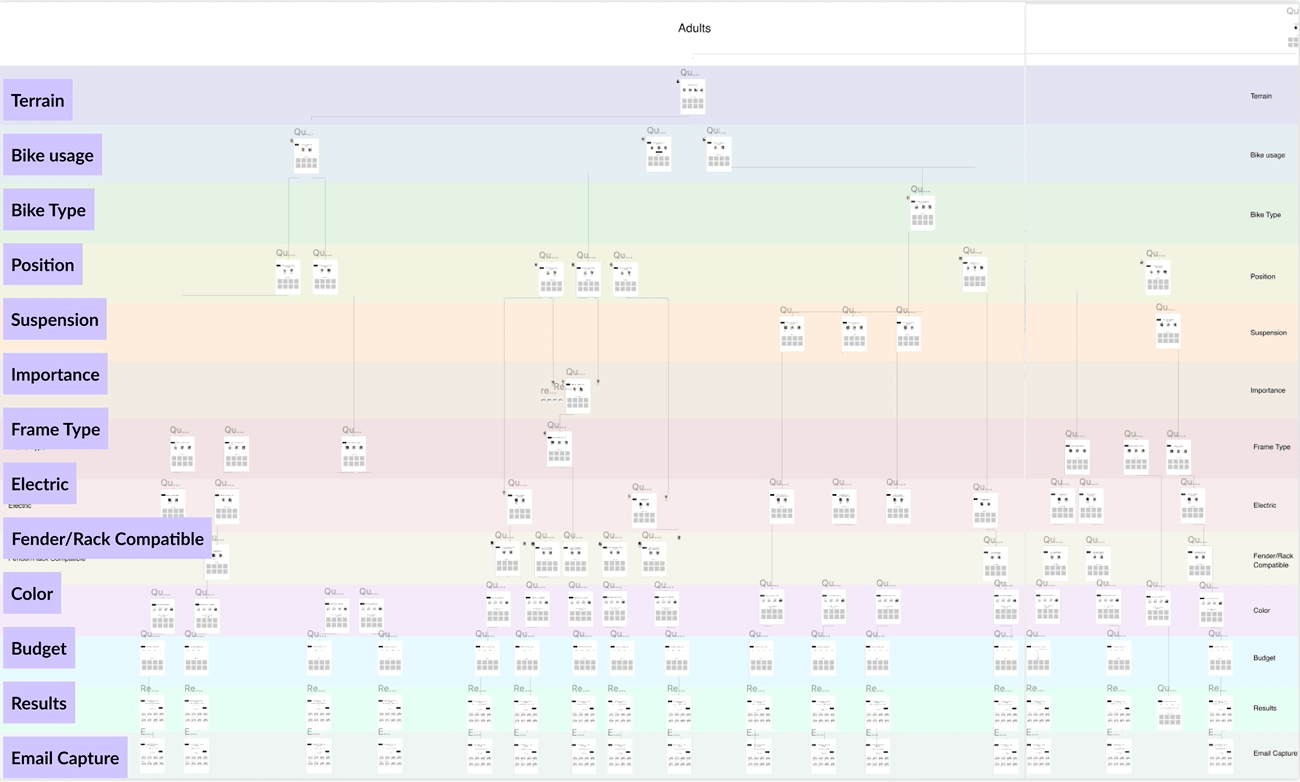
Task: Select the leftmost Frame Type question node
Action: 181,451
